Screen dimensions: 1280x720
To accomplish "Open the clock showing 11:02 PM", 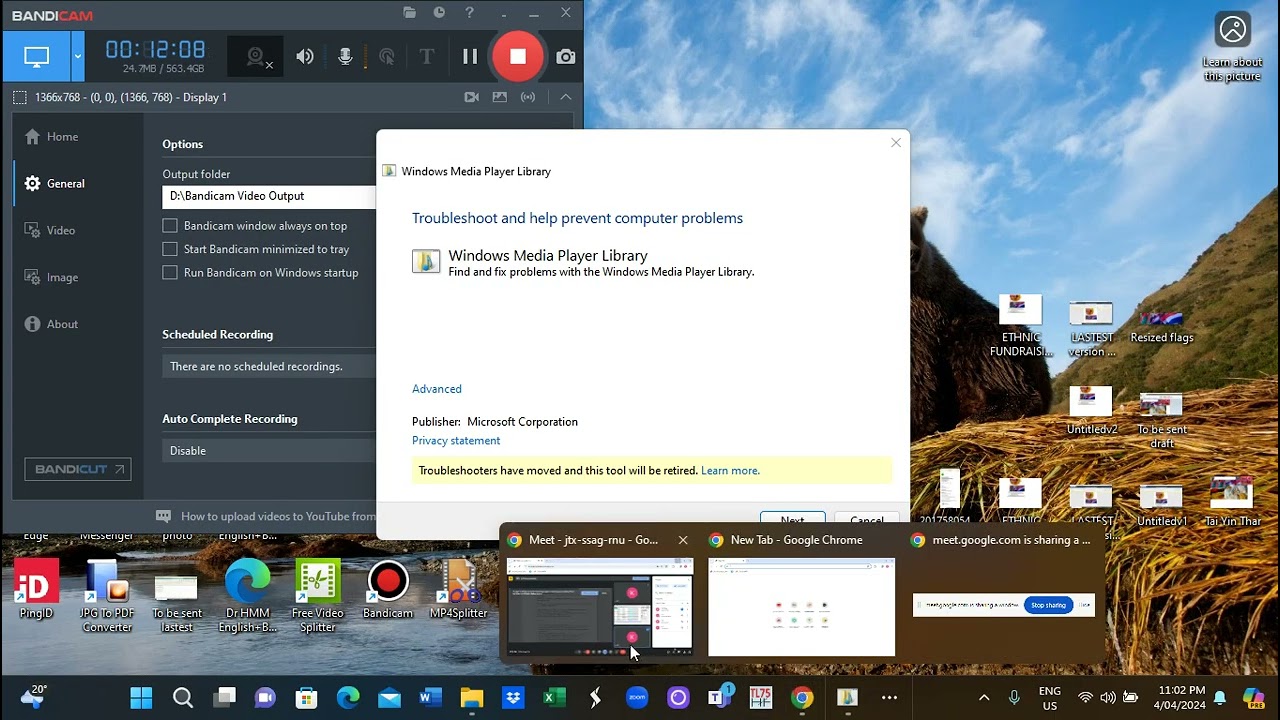I will (1181, 698).
